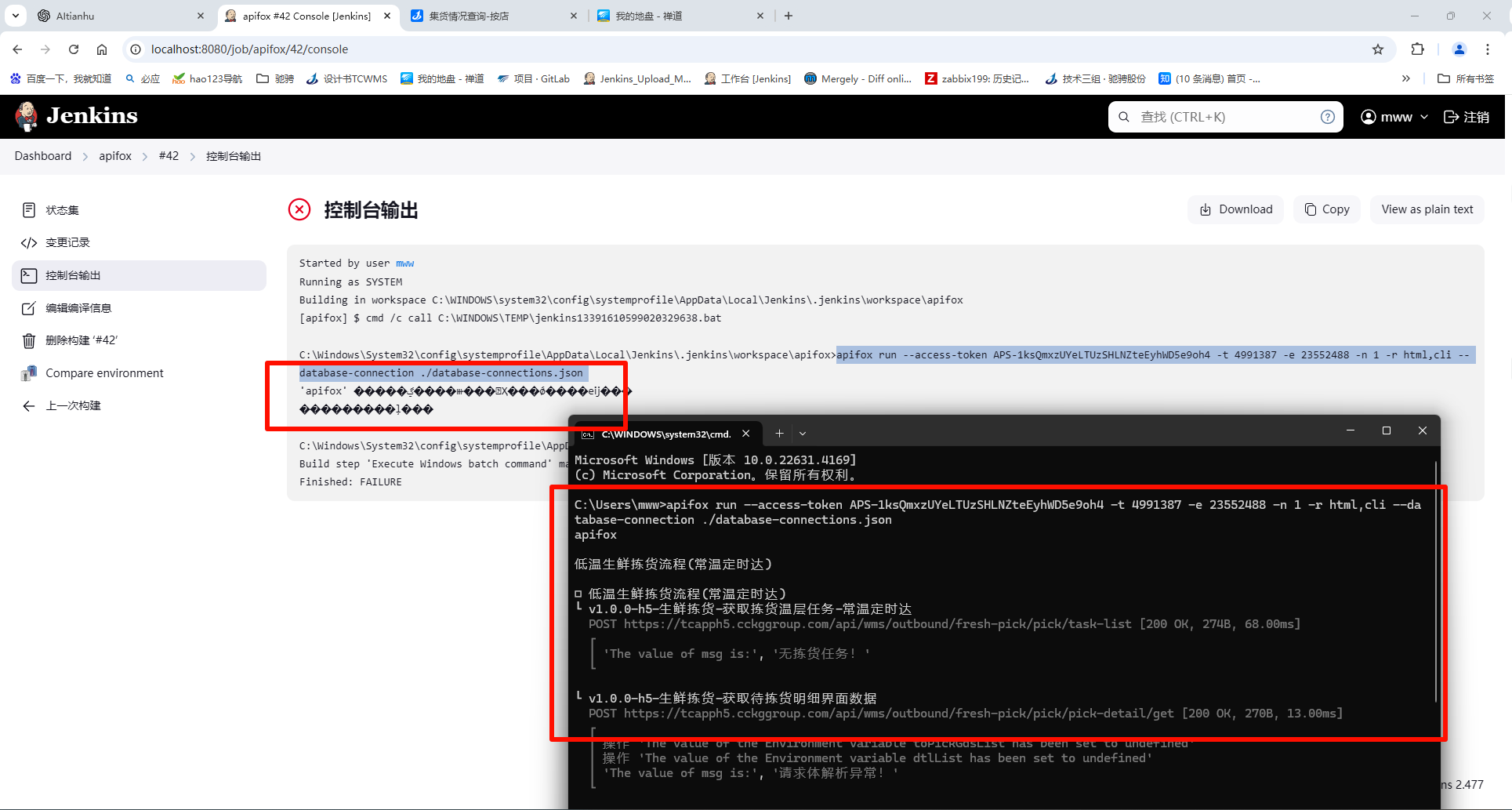This screenshot has height=810, width=1512.
Task: Reload the Jenkins page
Action: click(x=74, y=49)
